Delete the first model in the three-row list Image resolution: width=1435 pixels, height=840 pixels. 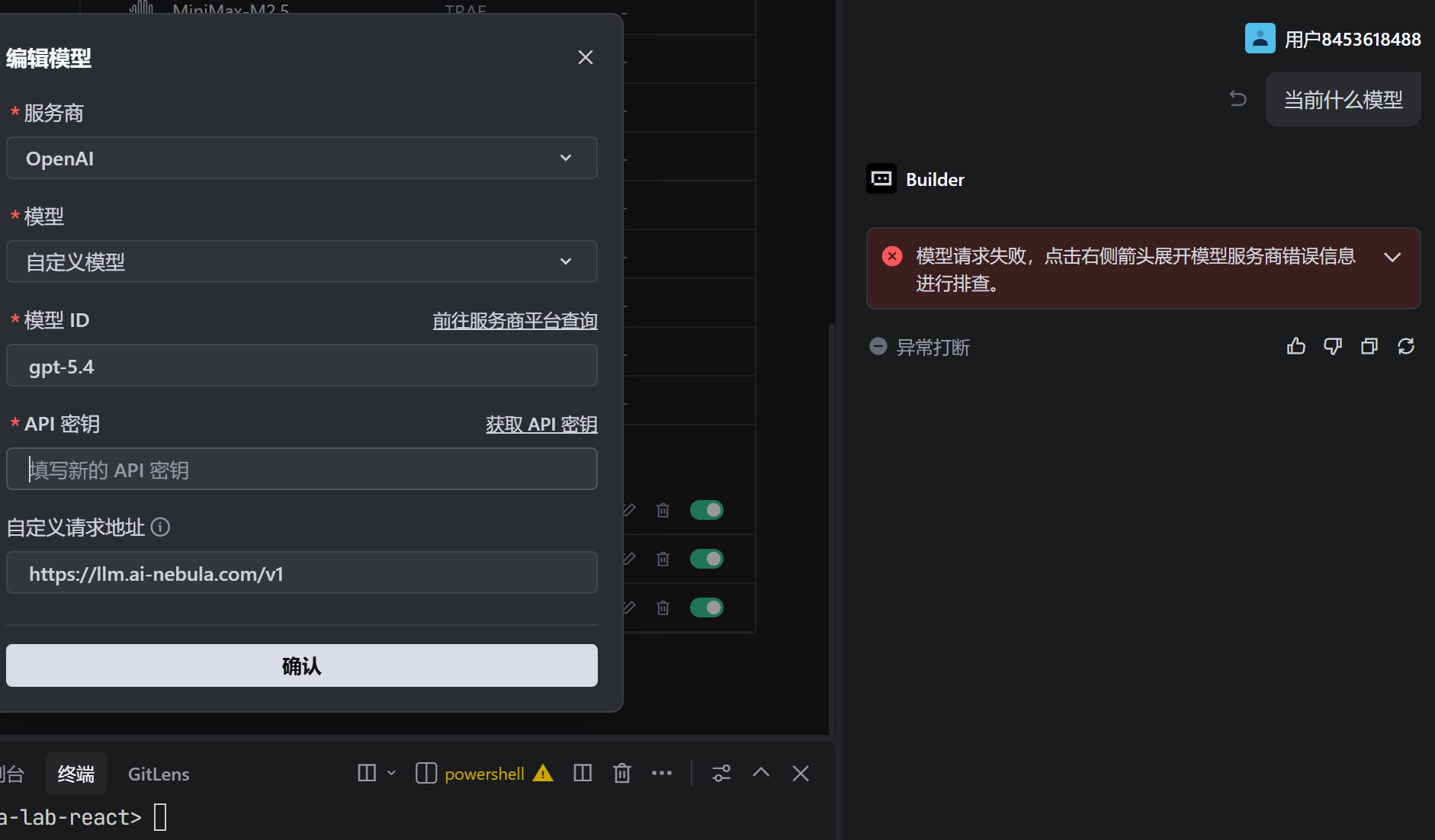tap(663, 510)
